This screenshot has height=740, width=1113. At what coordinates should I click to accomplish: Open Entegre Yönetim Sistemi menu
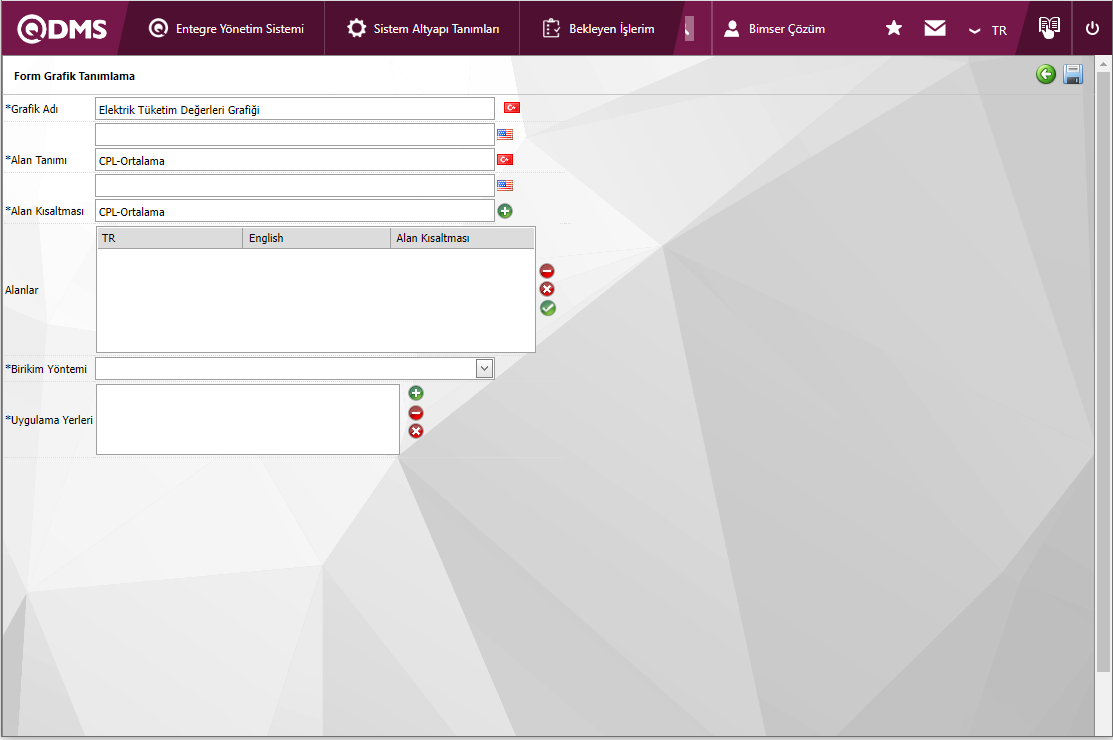pos(226,28)
